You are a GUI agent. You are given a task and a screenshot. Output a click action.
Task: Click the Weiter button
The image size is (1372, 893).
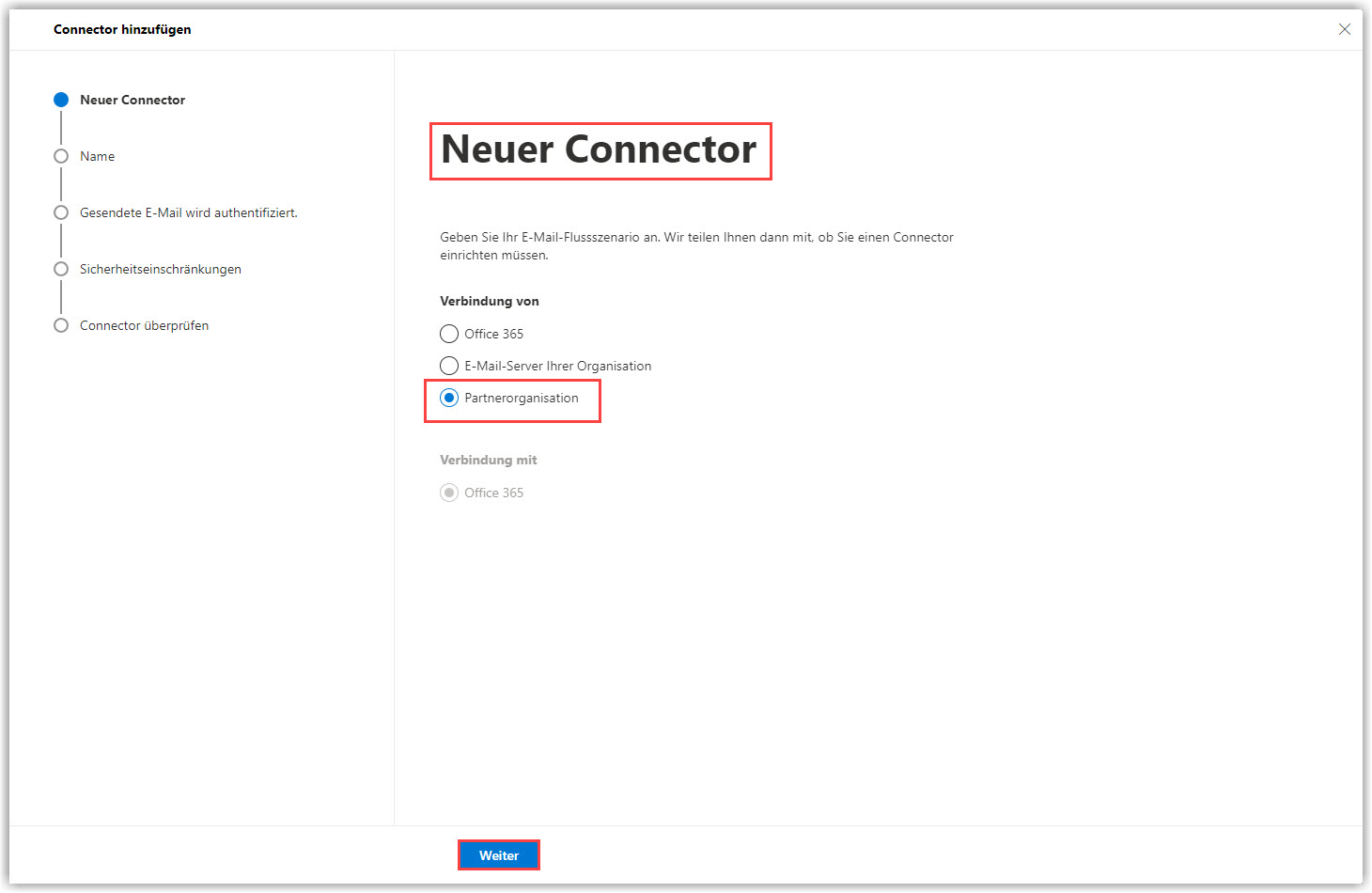coord(499,855)
